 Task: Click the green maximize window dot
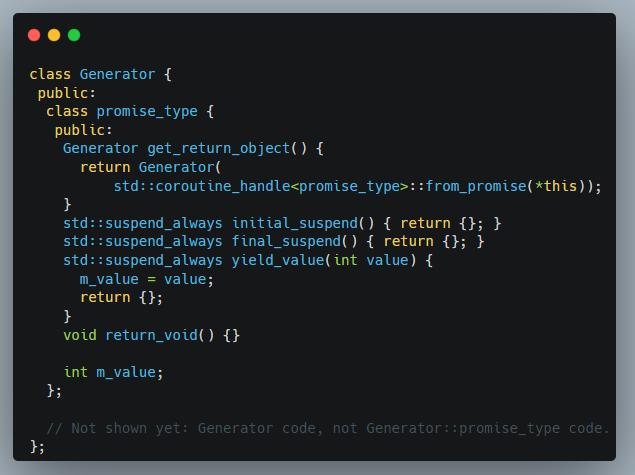74,35
